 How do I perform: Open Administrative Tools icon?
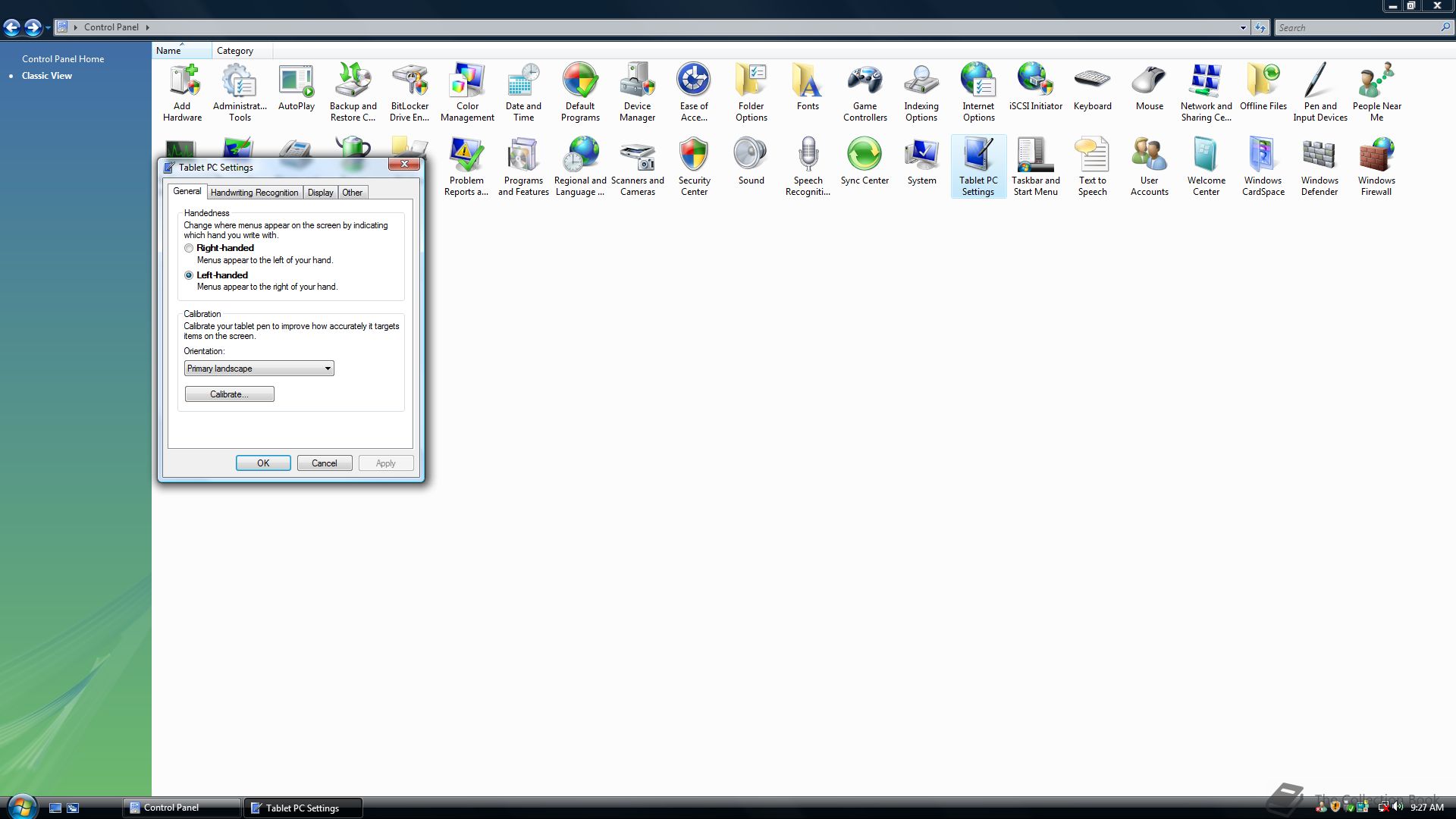(240, 92)
